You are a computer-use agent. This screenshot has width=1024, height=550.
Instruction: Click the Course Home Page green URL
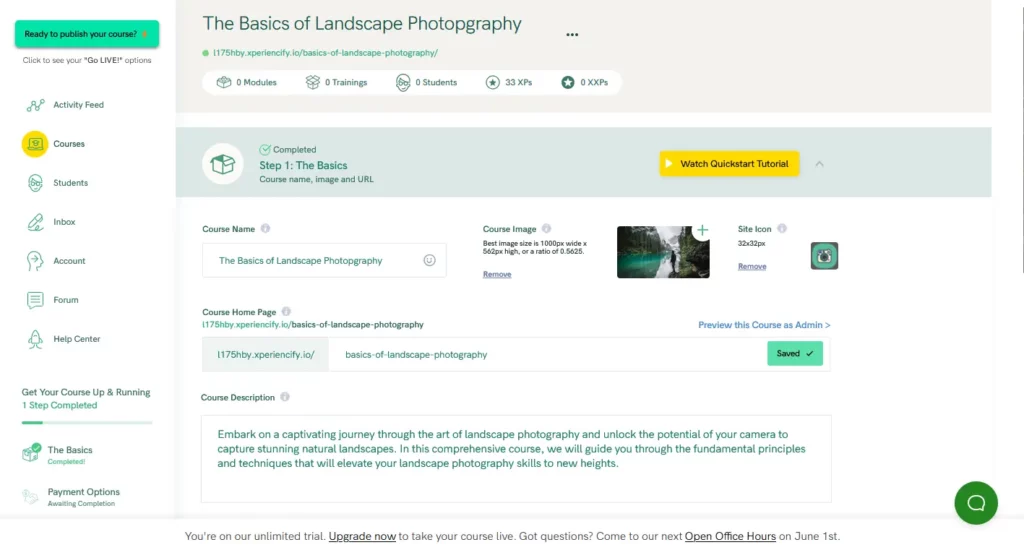(x=313, y=325)
